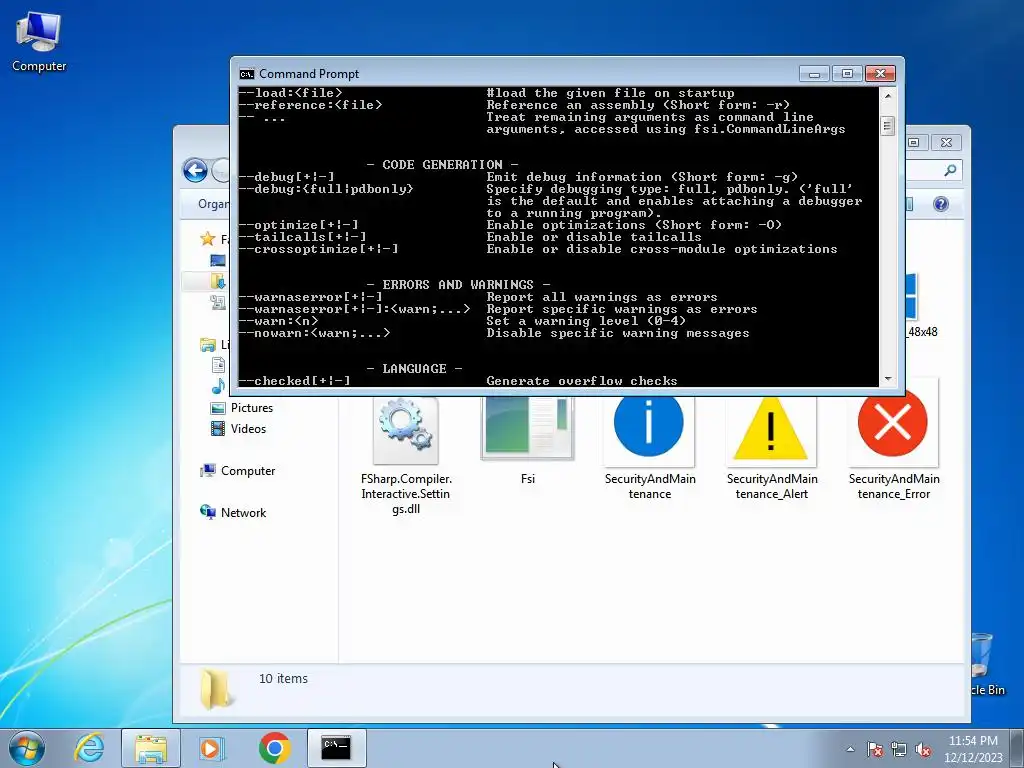Viewport: 1024px width, 768px height.
Task: Open Explorer help question mark button
Action: [940, 204]
